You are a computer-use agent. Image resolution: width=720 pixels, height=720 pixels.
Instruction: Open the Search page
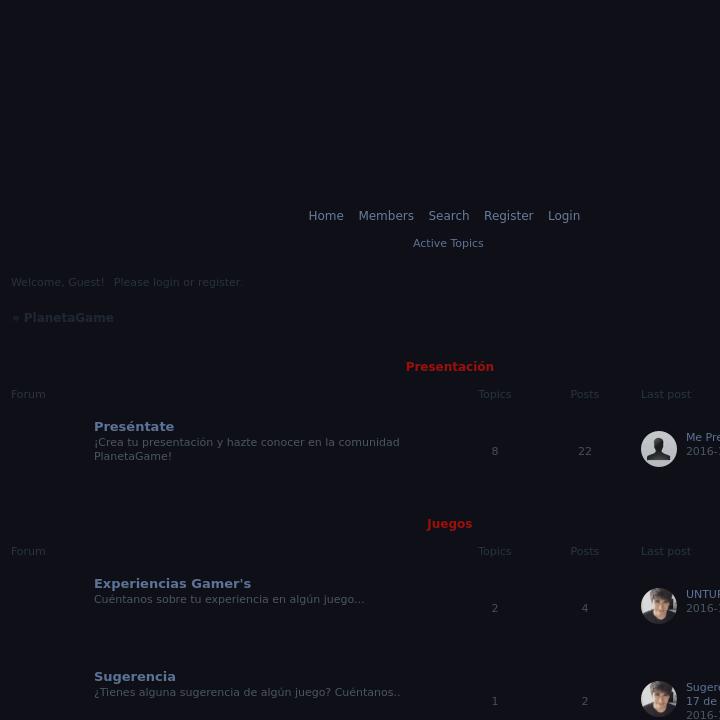(449, 216)
